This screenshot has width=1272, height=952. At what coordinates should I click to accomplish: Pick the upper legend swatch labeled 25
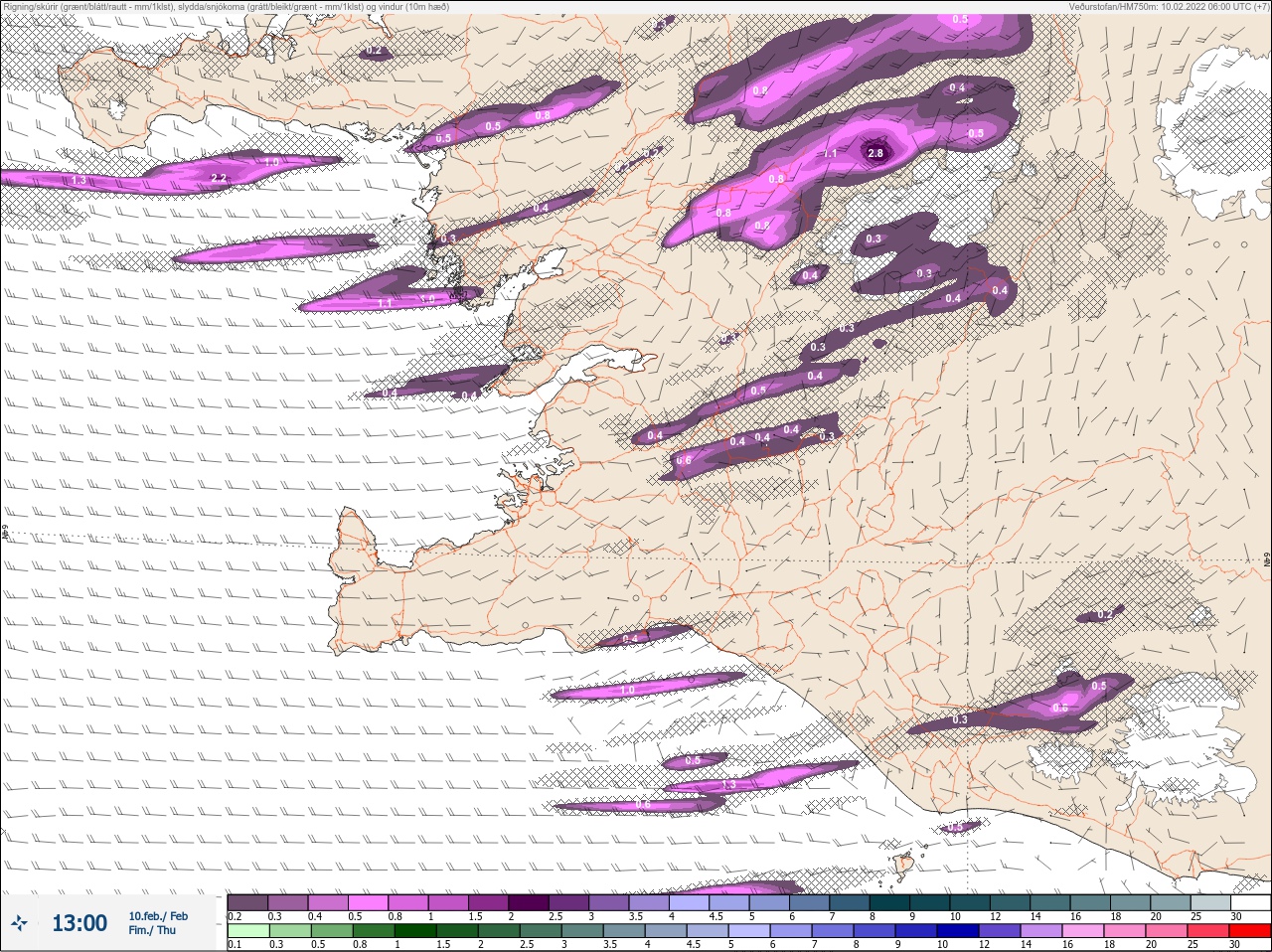1212,902
